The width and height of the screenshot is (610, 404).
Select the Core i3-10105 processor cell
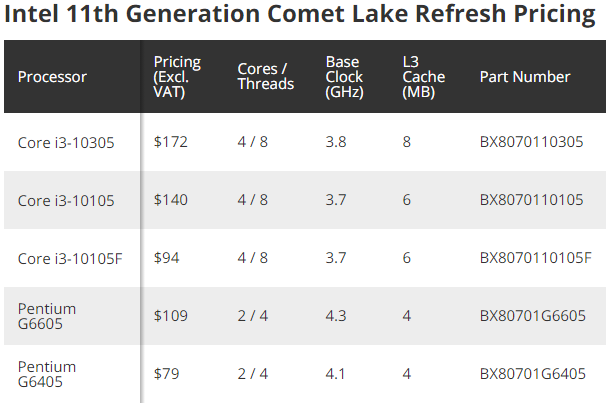(x=66, y=200)
